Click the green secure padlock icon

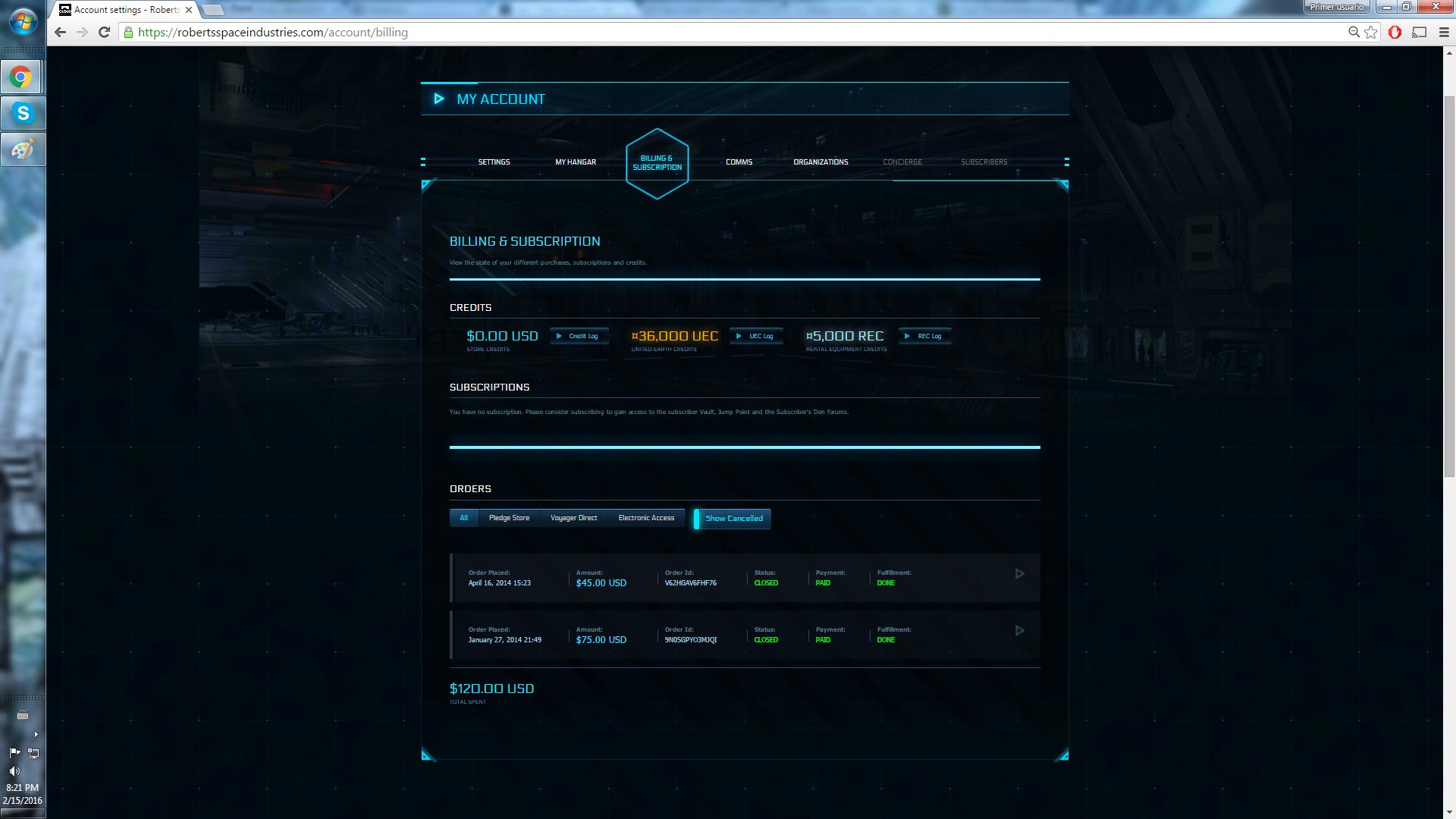[129, 33]
